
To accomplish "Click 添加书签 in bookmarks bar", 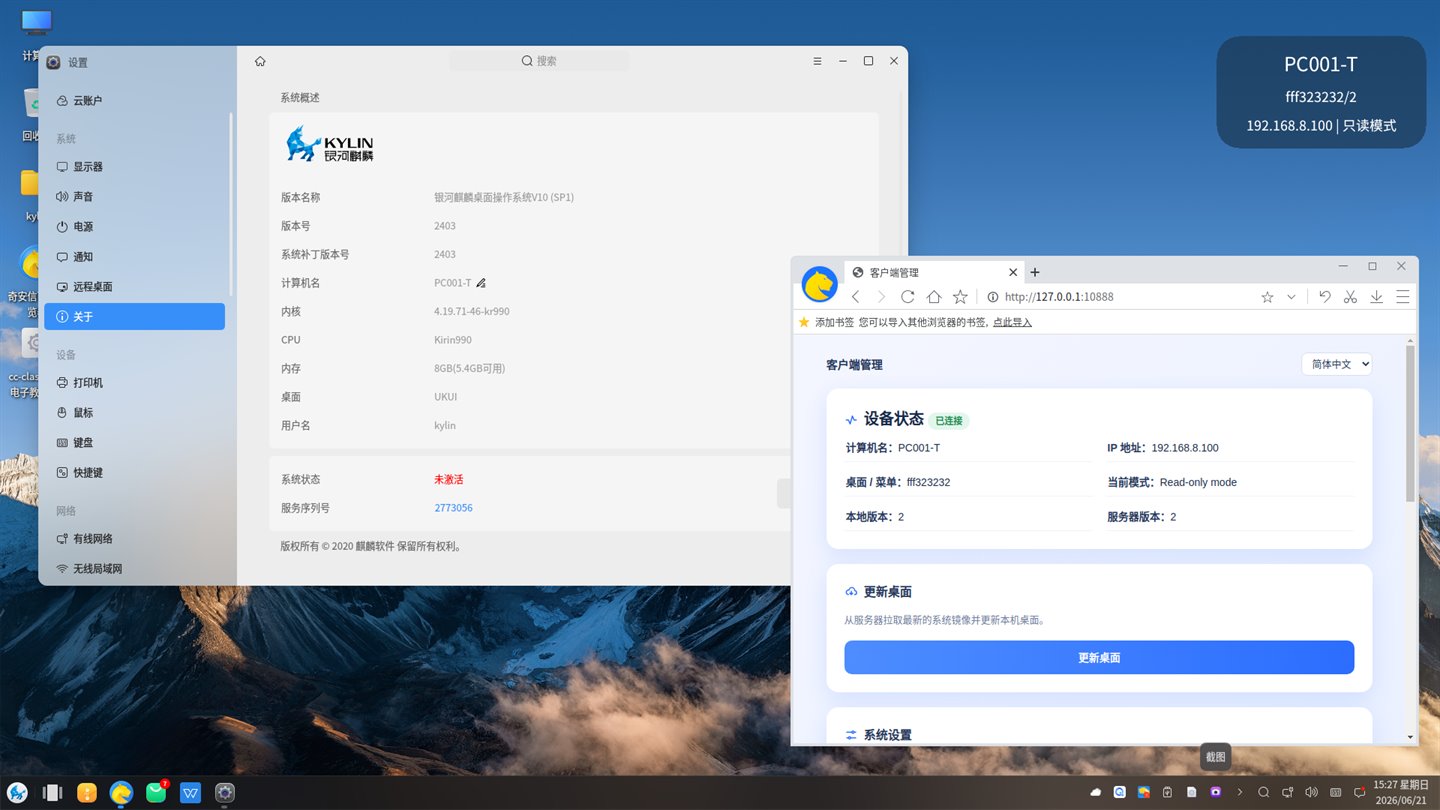I will 826,323.
